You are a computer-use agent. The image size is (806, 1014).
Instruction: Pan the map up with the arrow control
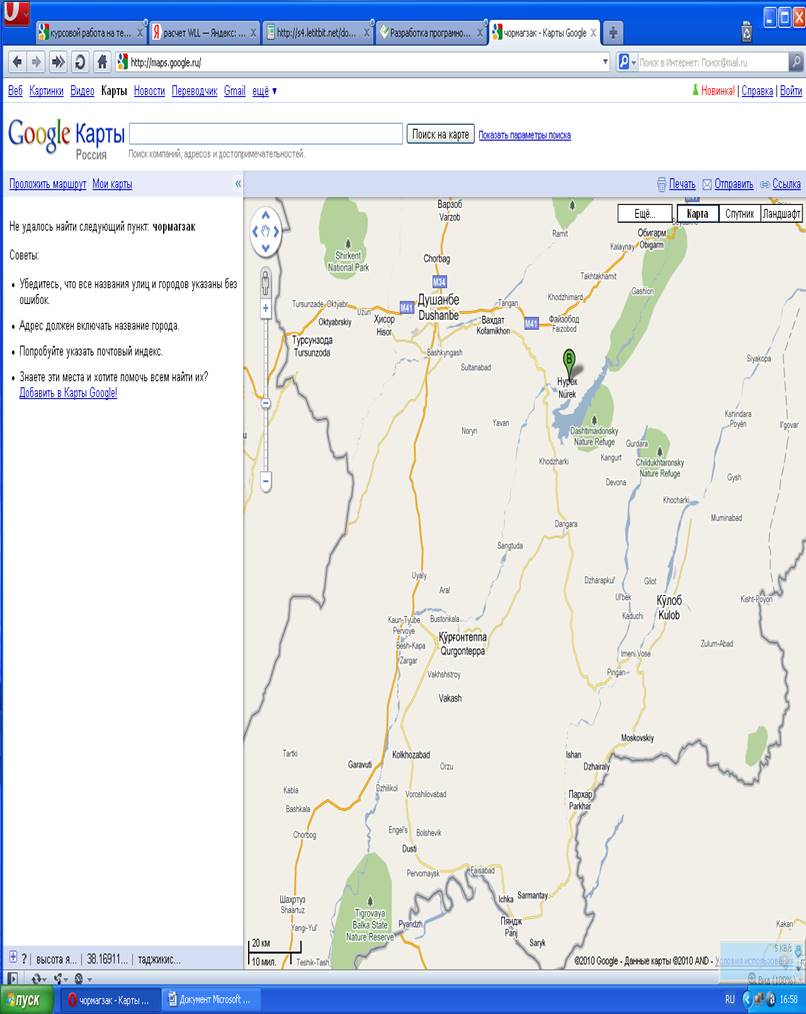[266, 215]
